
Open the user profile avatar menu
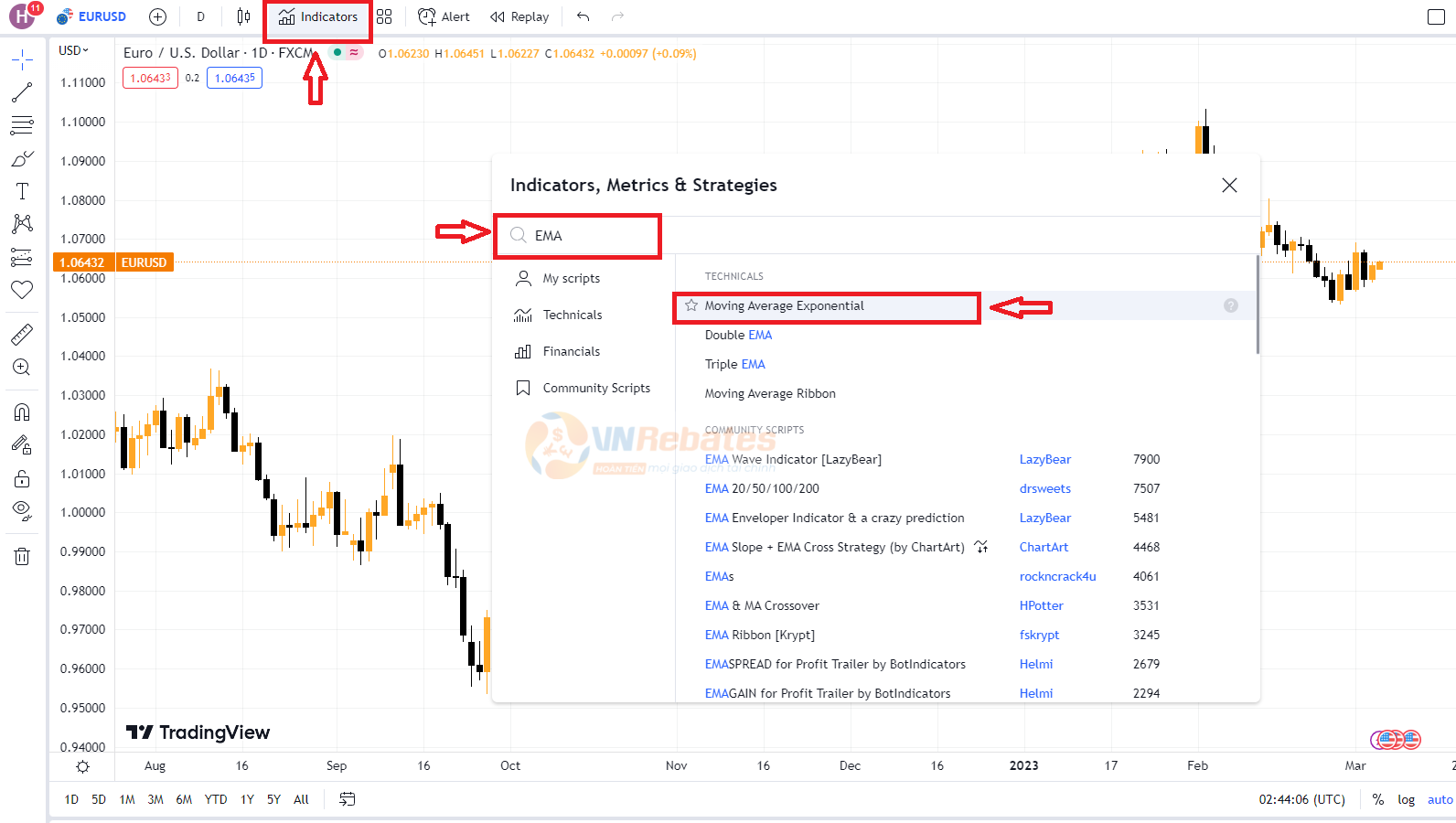22,16
